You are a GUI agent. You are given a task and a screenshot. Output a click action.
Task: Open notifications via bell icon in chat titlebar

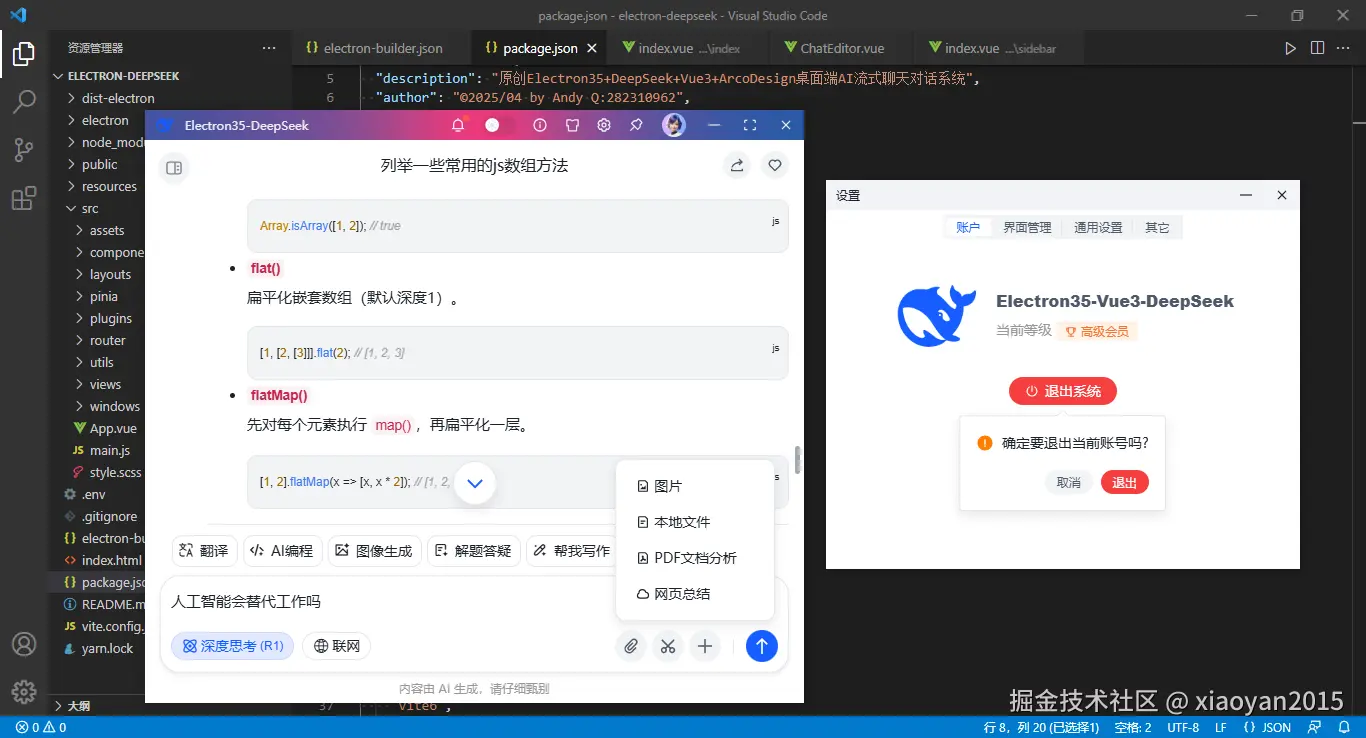[458, 124]
